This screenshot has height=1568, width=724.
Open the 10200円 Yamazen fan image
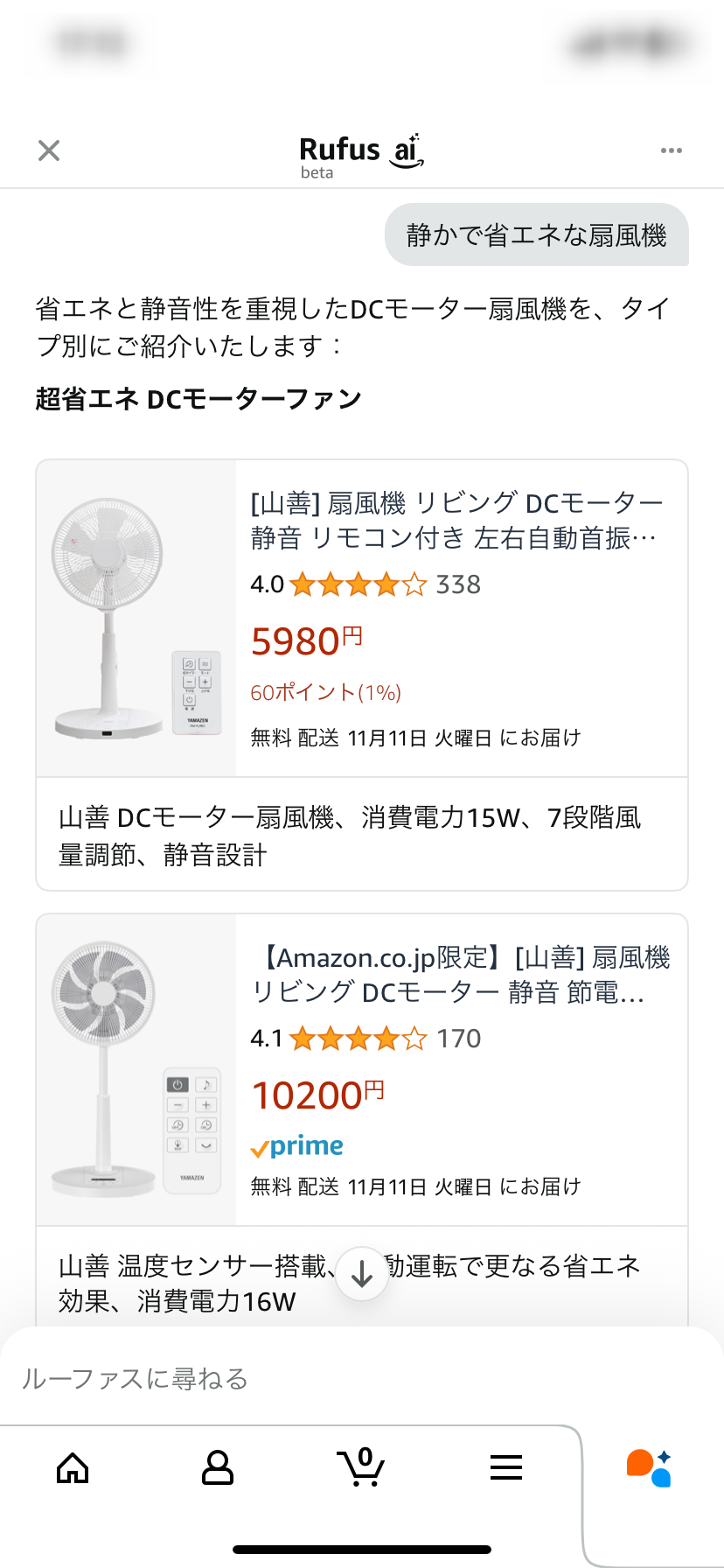[136, 1069]
